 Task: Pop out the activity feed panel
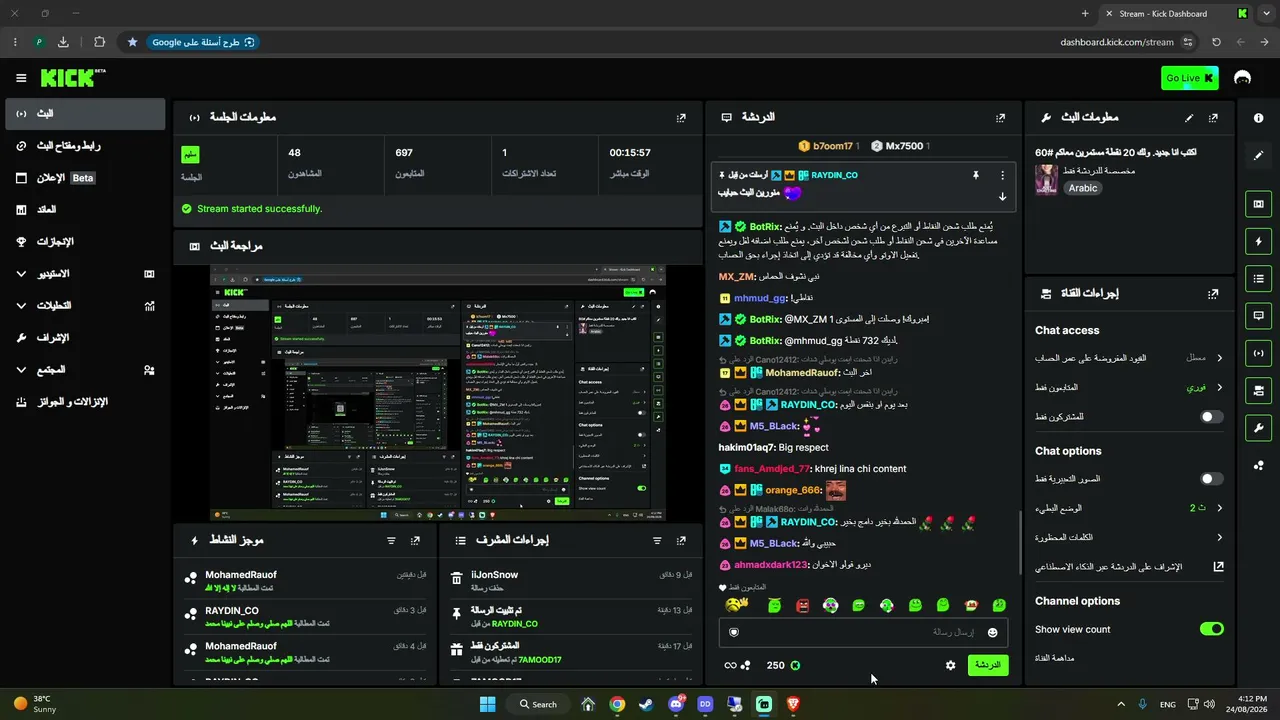pos(415,540)
